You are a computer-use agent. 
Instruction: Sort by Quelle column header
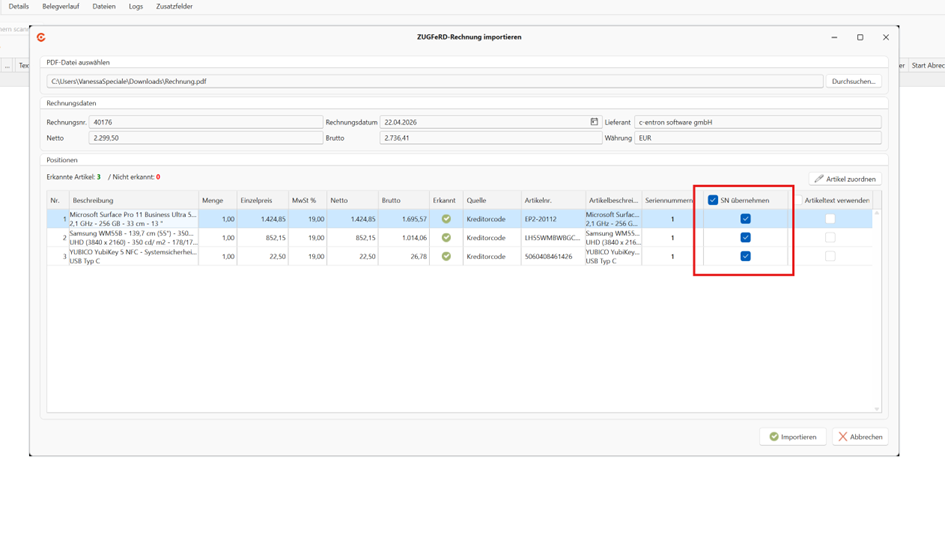coord(492,200)
